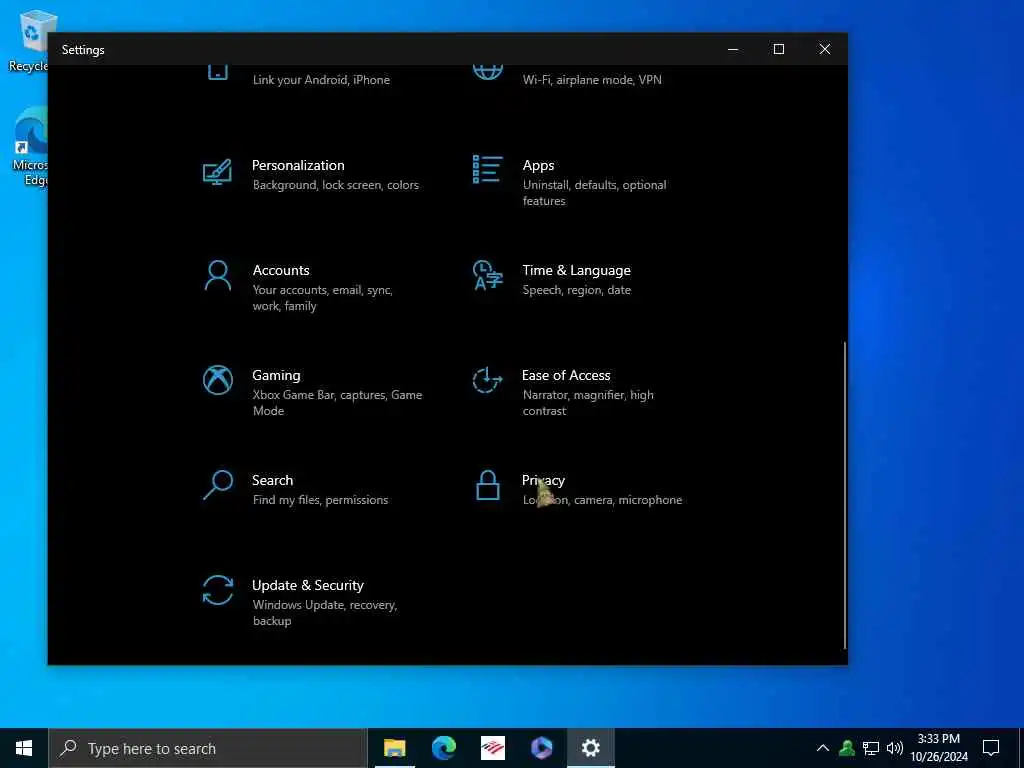This screenshot has width=1024, height=768.
Task: Click "Speech, region, date" description
Action: pyautogui.click(x=577, y=290)
